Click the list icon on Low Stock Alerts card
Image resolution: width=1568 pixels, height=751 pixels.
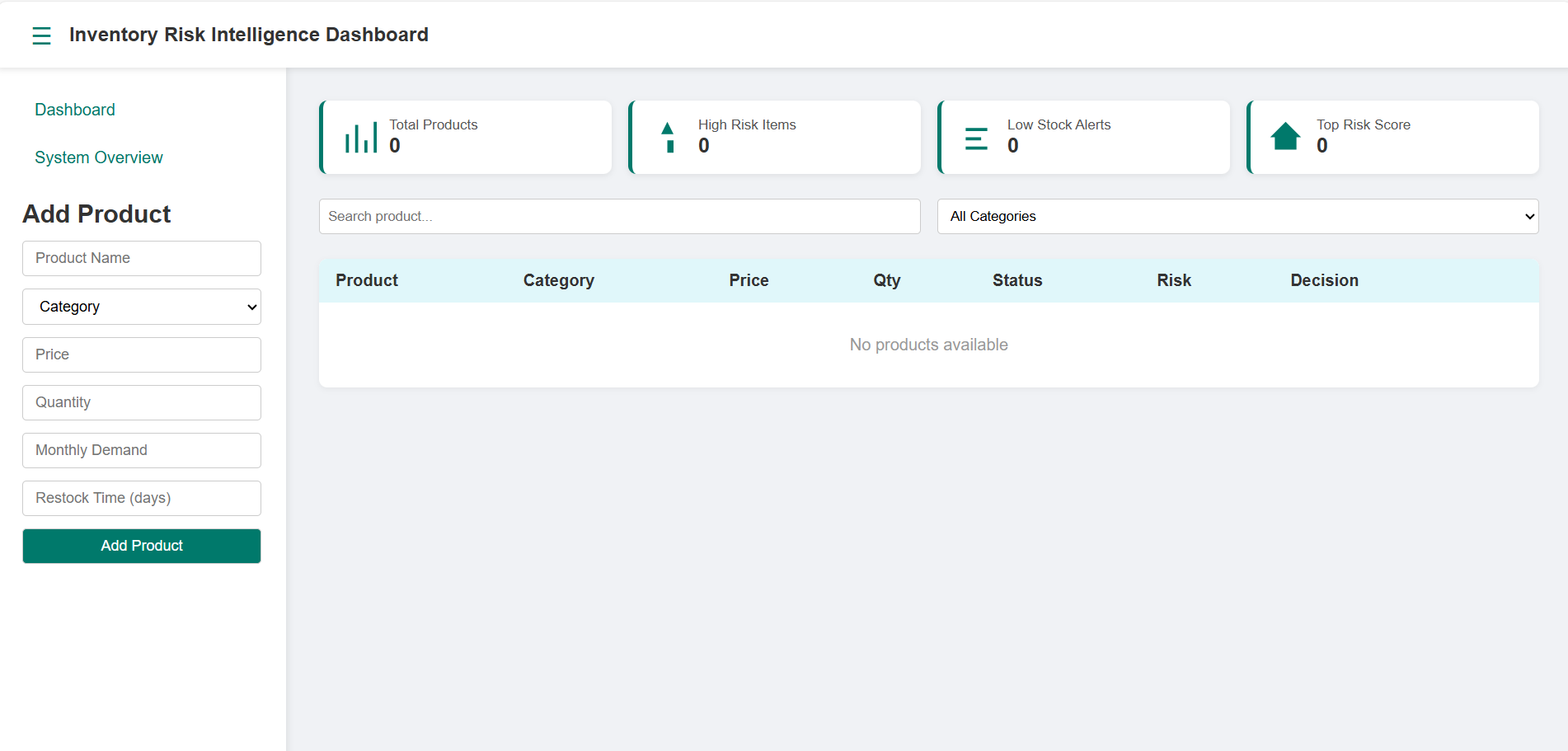click(977, 137)
